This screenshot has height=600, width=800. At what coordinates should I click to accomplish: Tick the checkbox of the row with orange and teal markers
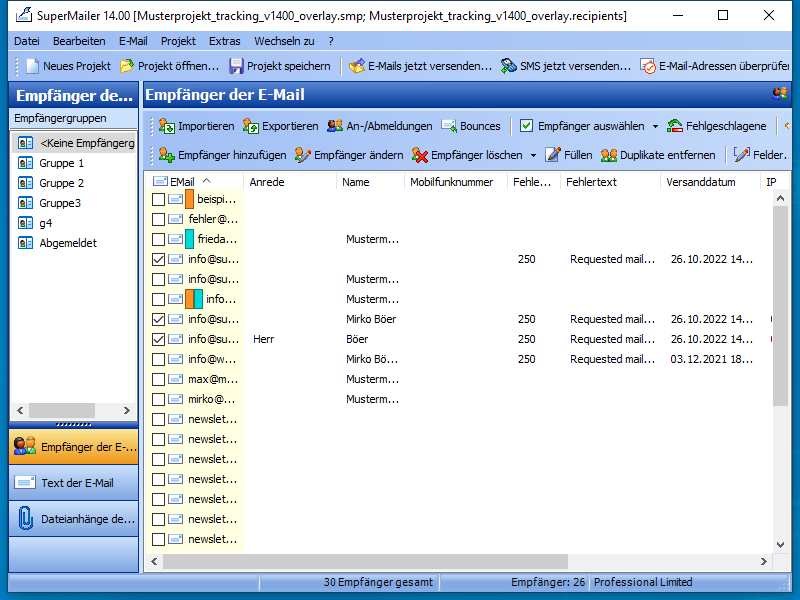point(158,299)
